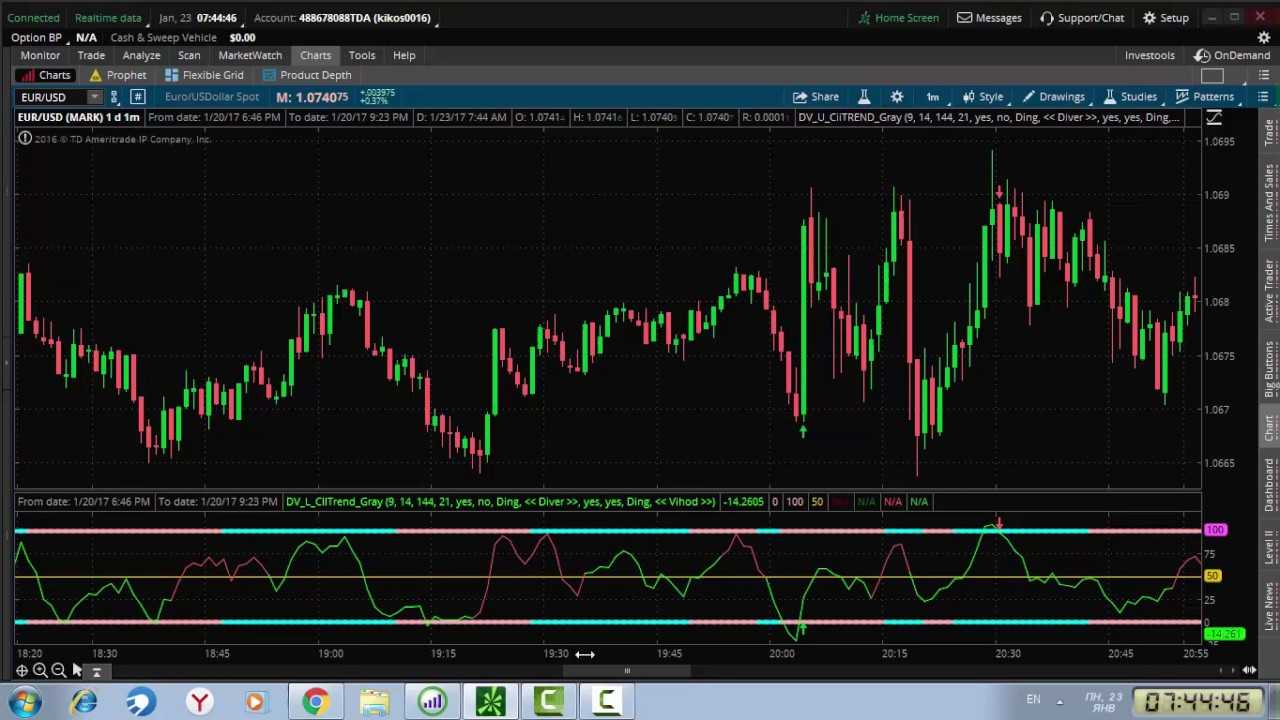Open the Active Trader side panel
Viewport: 1280px width, 720px height.
(x=1270, y=291)
